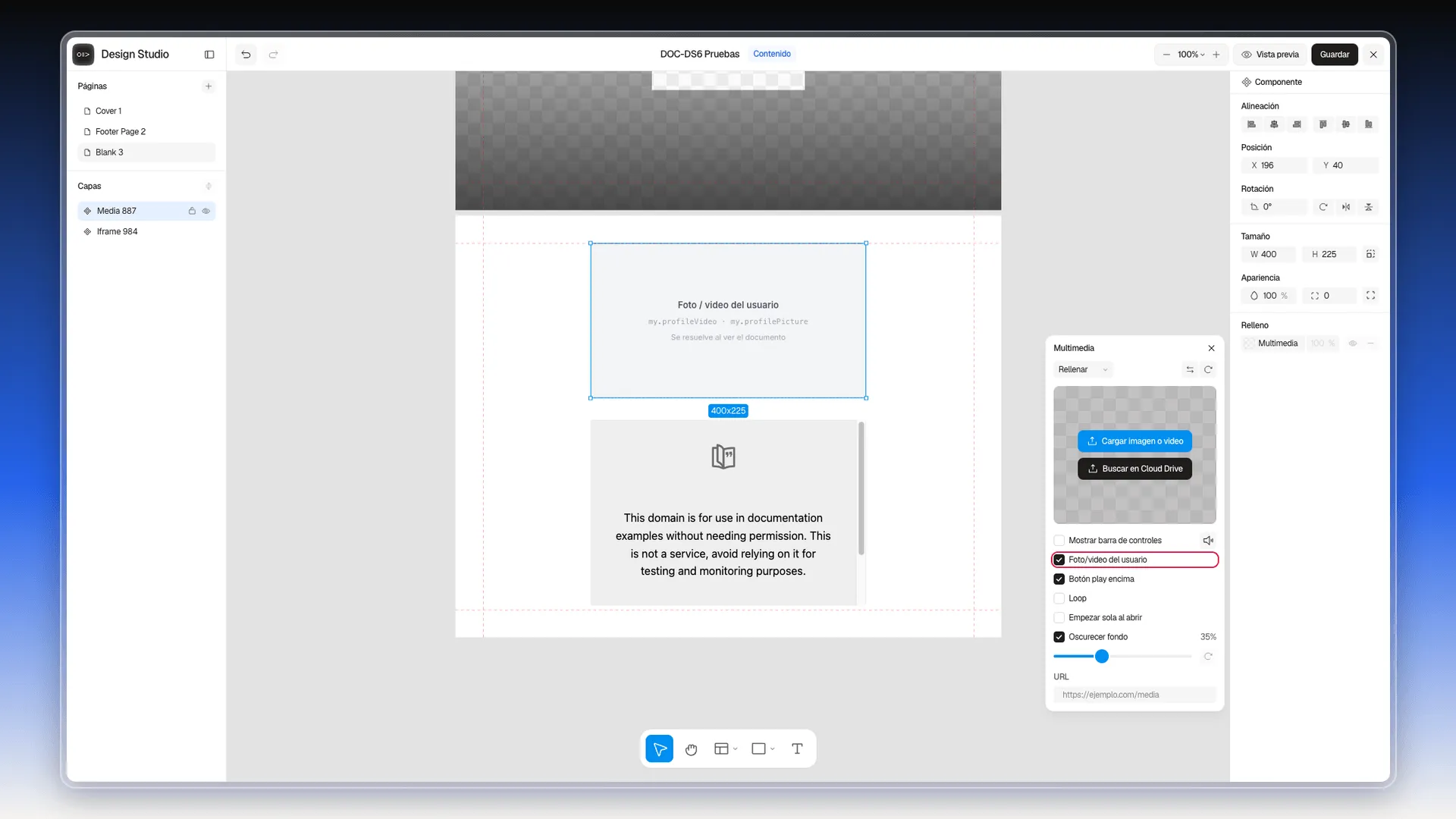Flip horizontally using the mirror icon

[x=1346, y=207]
